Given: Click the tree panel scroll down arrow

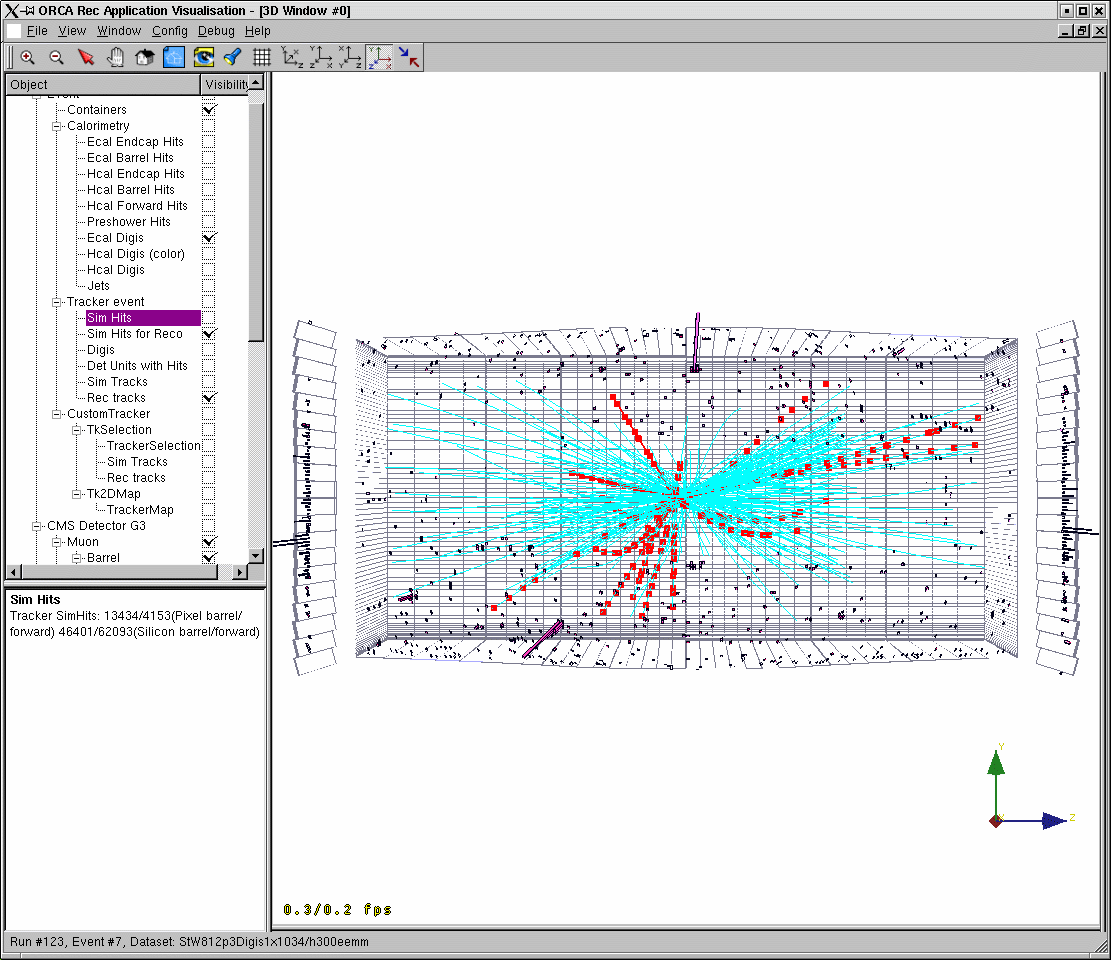Looking at the screenshot, I should pyautogui.click(x=255, y=556).
